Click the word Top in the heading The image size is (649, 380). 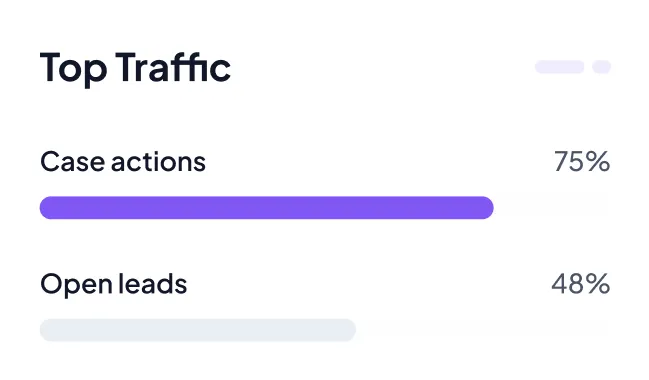pos(73,70)
